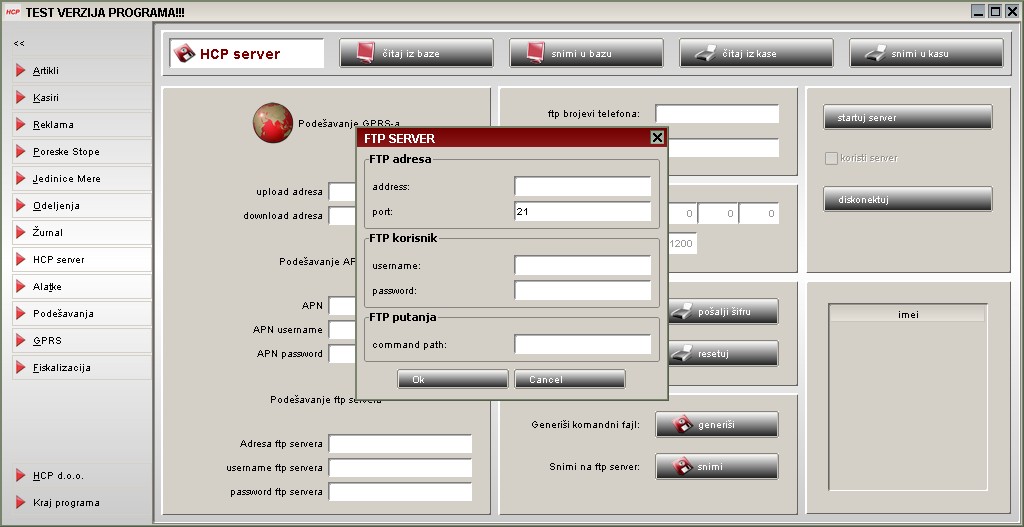Click the command path input field

click(x=582, y=345)
